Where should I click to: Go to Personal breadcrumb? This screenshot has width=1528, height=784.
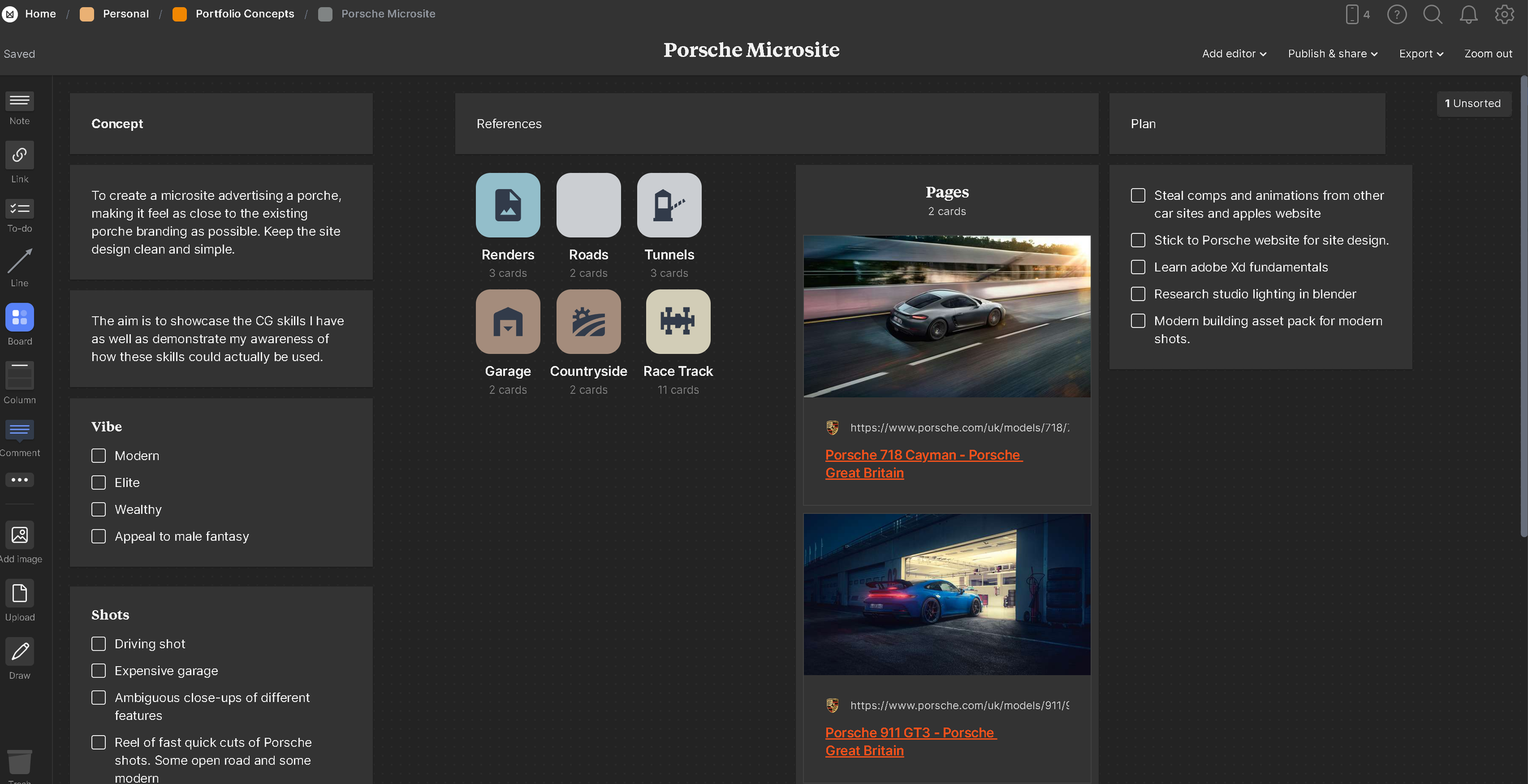click(x=126, y=13)
